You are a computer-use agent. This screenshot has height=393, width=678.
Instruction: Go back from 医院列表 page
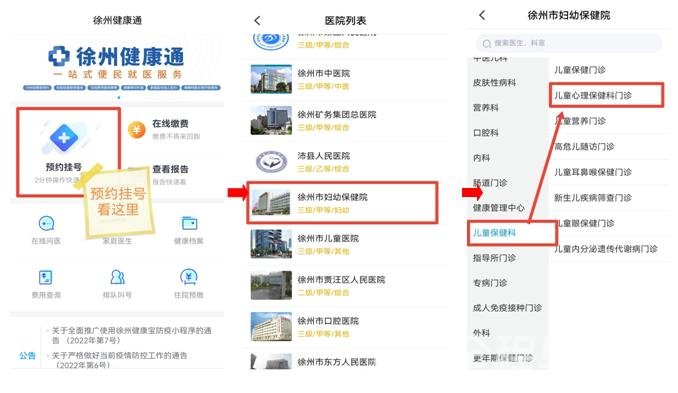(257, 20)
